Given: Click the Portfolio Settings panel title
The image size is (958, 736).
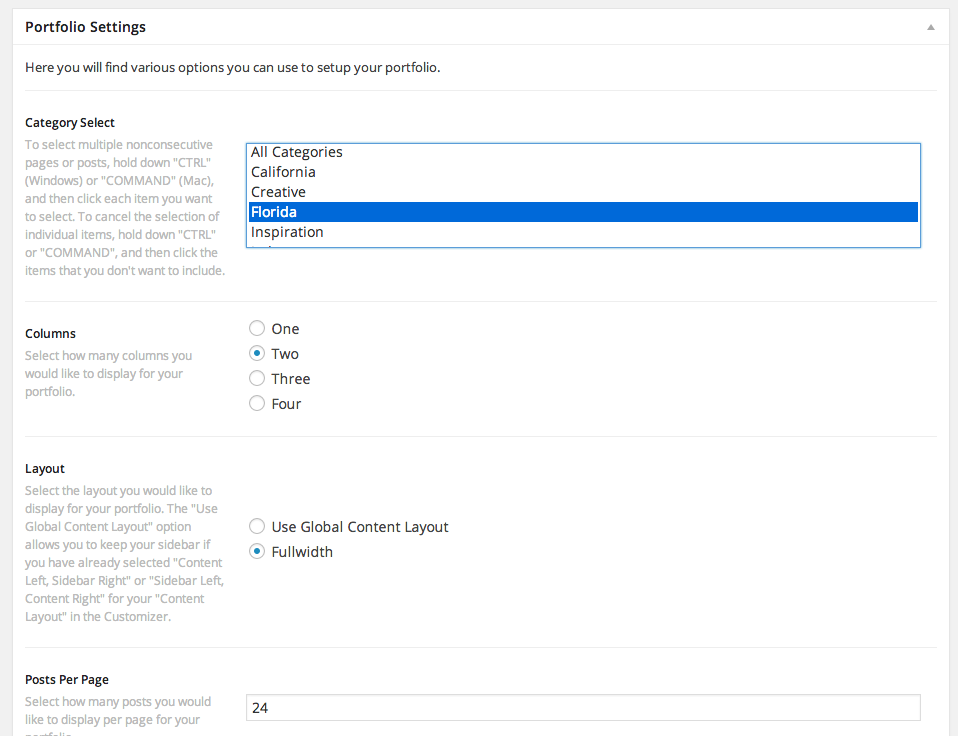Looking at the screenshot, I should 86,27.
